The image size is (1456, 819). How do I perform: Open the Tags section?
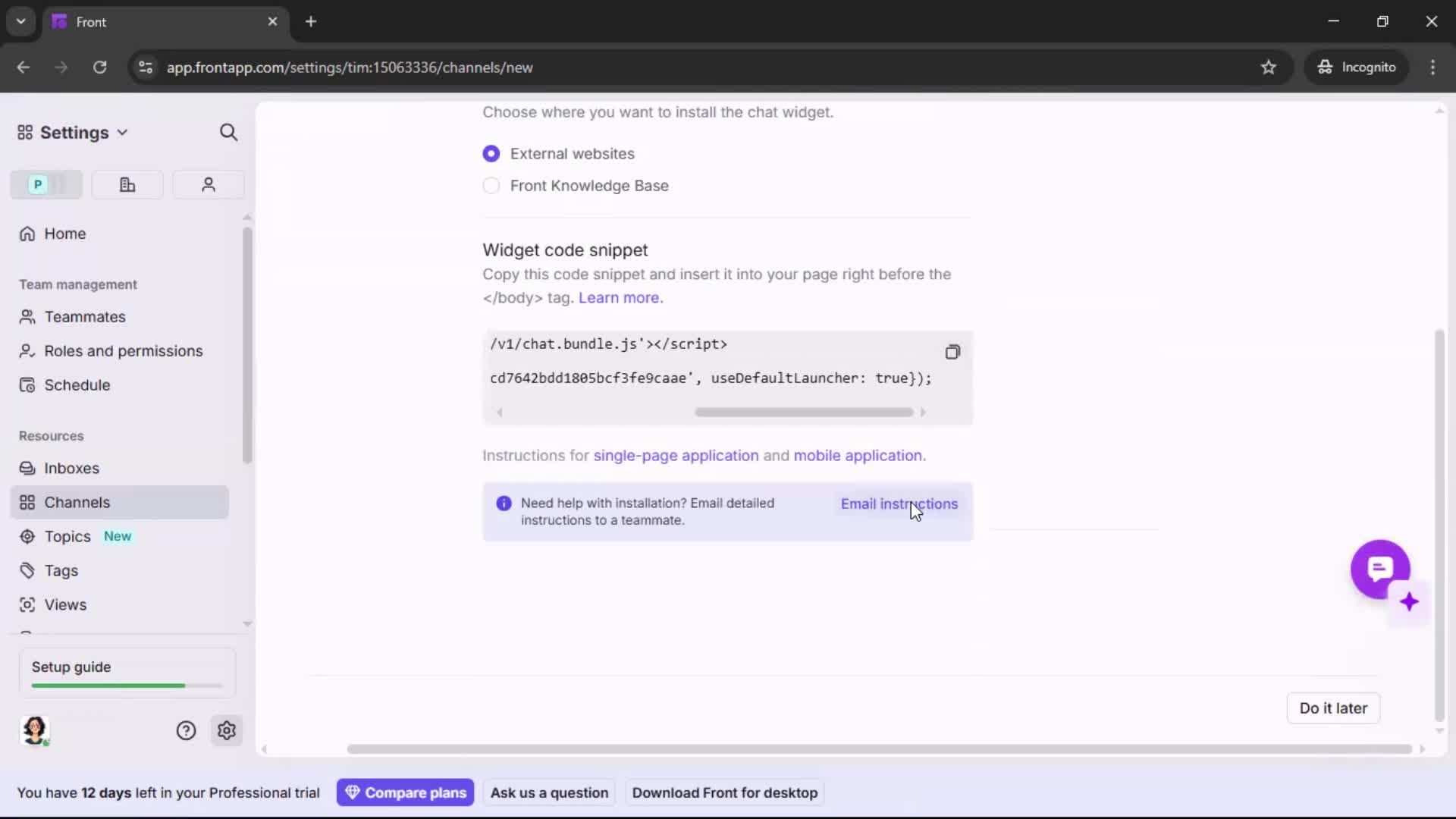61,570
